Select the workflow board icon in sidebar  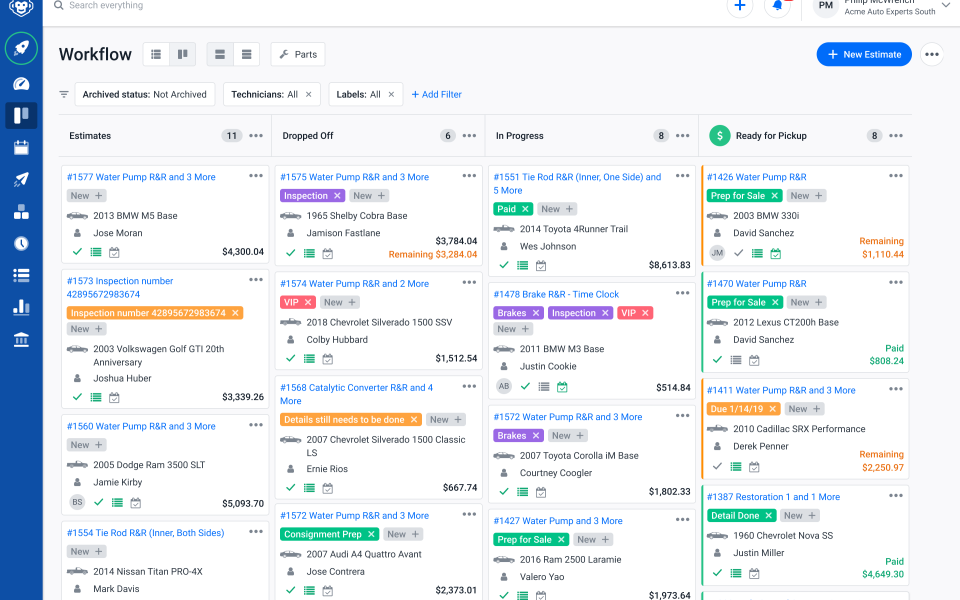[x=21, y=116]
